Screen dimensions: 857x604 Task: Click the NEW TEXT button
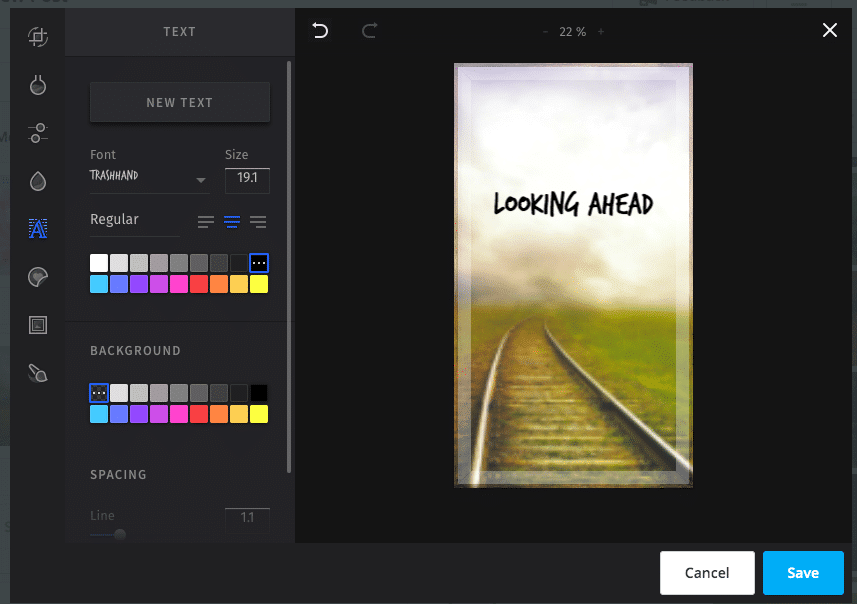coord(180,102)
